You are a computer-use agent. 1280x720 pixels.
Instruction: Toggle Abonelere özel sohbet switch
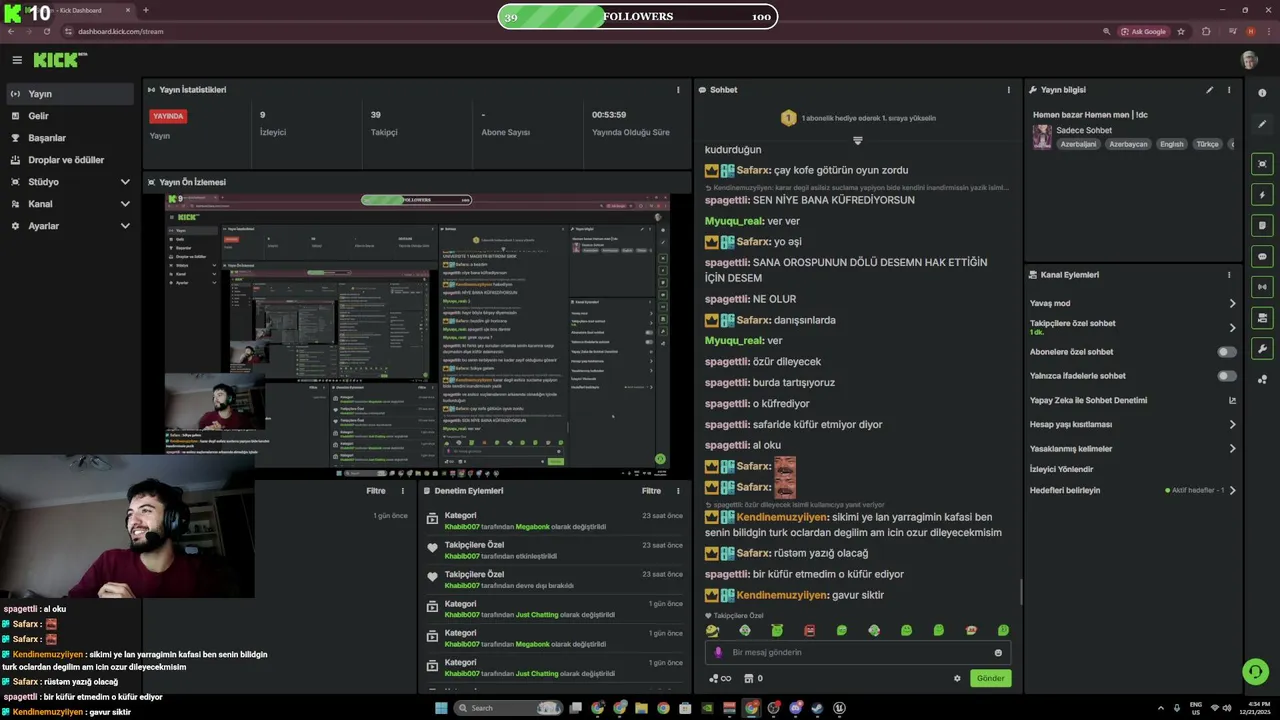pos(1227,352)
